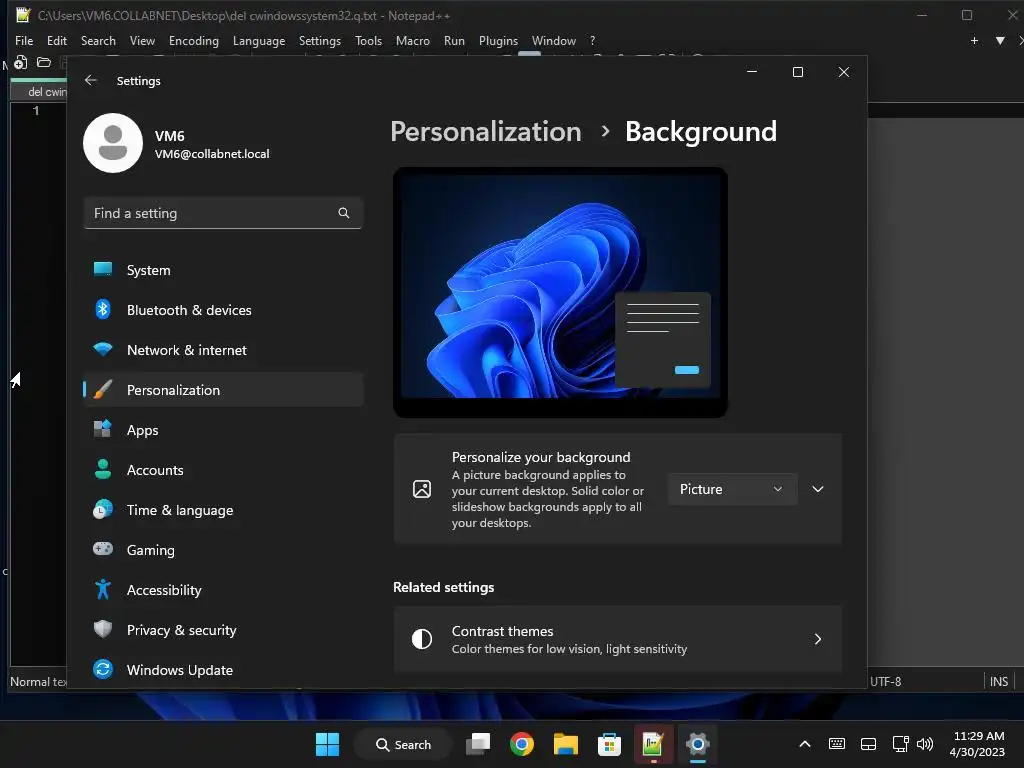Click Contrast themes row label
Image resolution: width=1024 pixels, height=768 pixels.
point(502,631)
